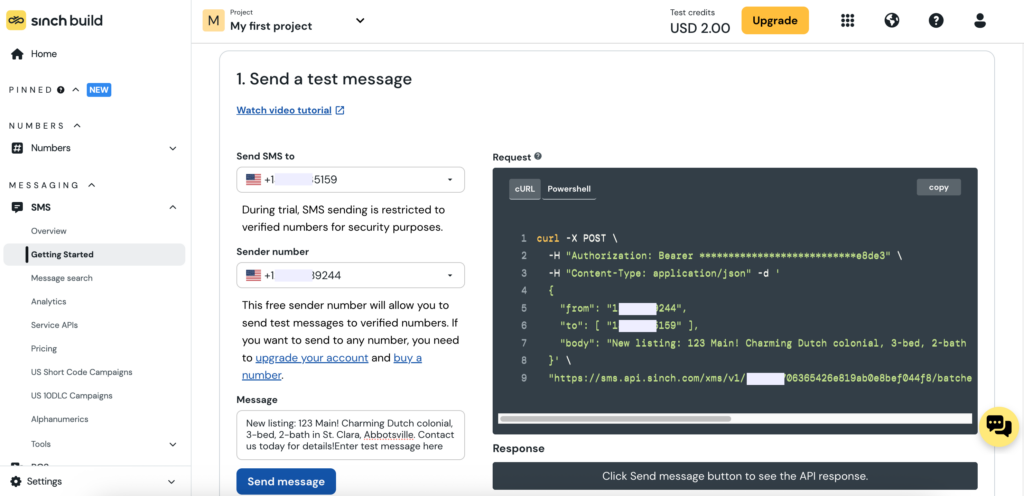Click the US flag in Sender number
This screenshot has width=1024, height=496.
(253, 275)
